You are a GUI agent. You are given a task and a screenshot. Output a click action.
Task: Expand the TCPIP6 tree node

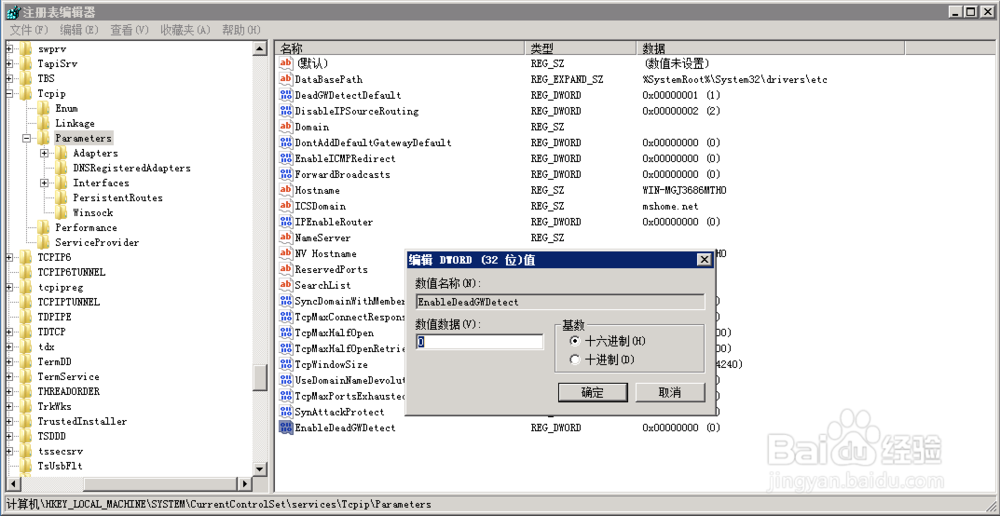(x=9, y=257)
